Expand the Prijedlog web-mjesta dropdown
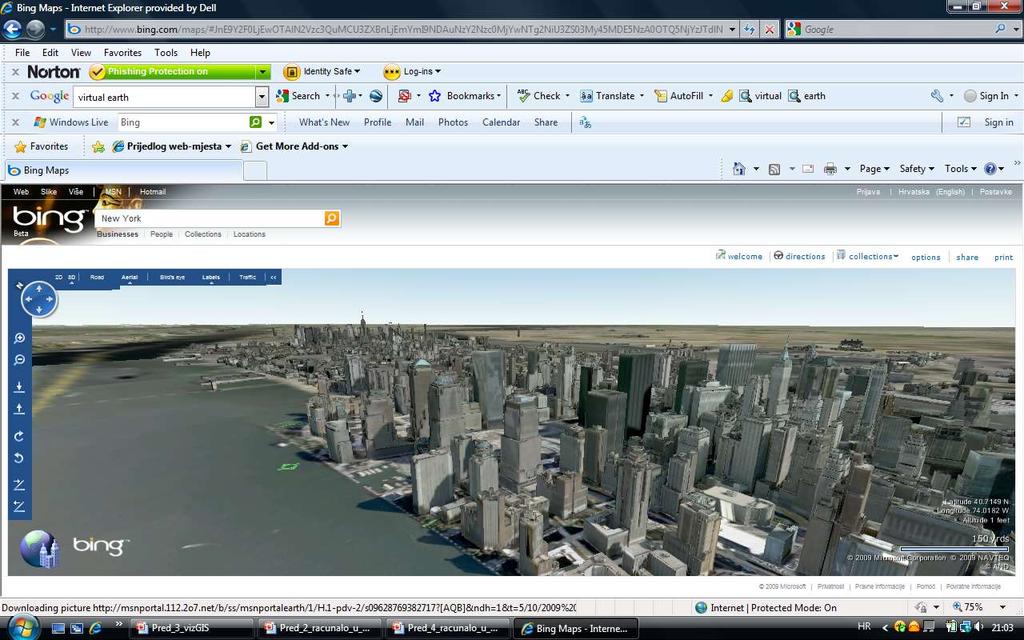This screenshot has width=1024, height=640. [x=228, y=147]
